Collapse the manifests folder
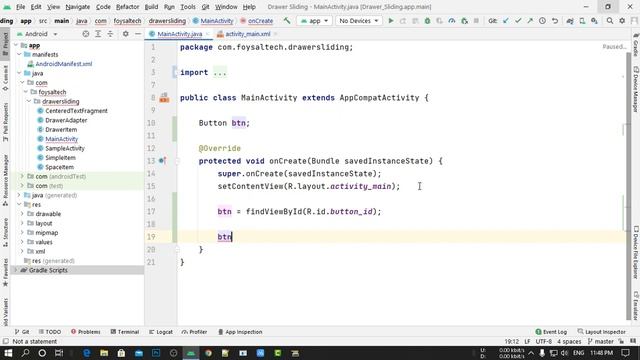This screenshot has height=360, width=640. (x=19, y=54)
